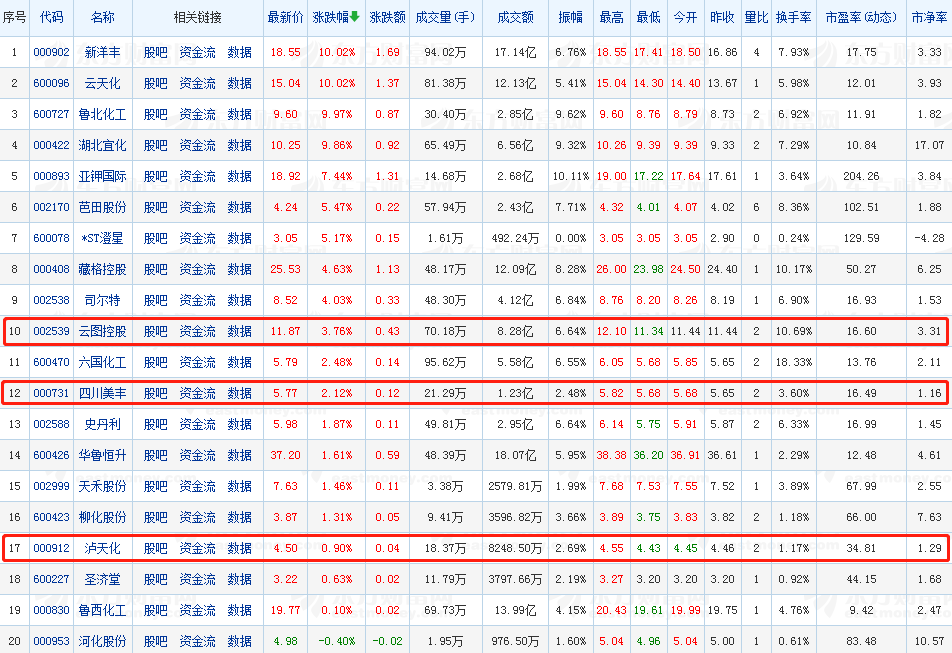Image resolution: width=952 pixels, height=653 pixels.
Task: Sort by 成交额 column header
Action: click(x=515, y=18)
